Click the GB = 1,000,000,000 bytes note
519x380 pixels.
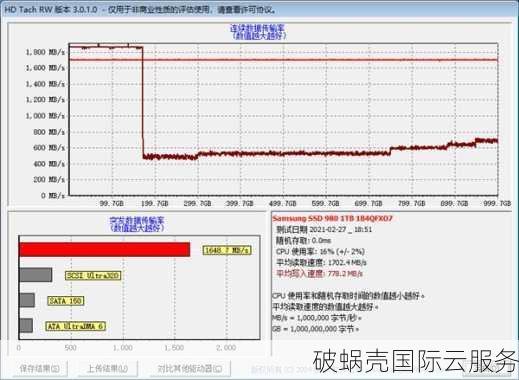316,329
